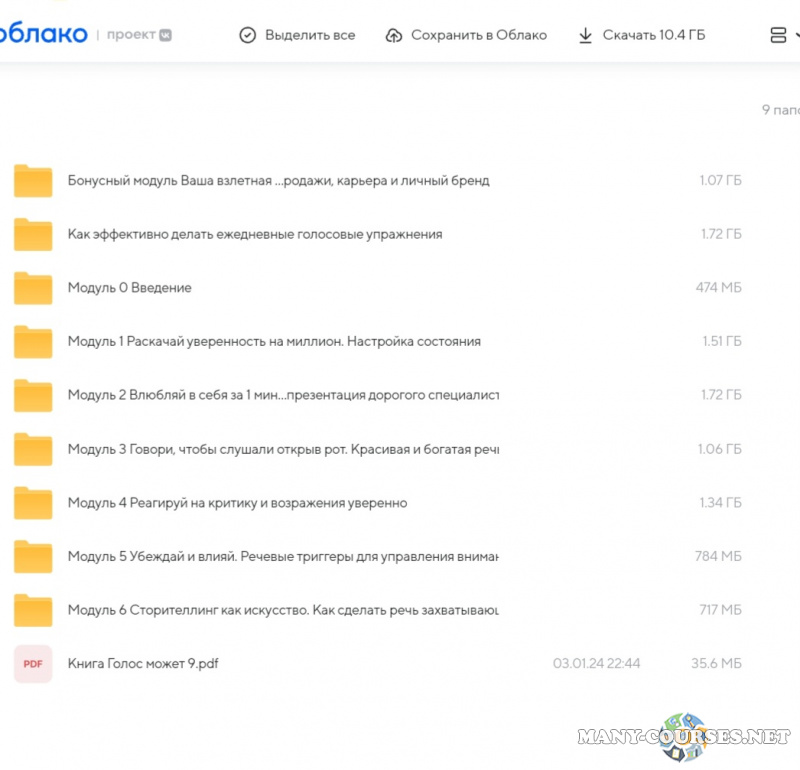The height and width of the screenshot is (770, 800).
Task: Open Модуль 1 Раскачай уверенность folder
Action: 273,341
